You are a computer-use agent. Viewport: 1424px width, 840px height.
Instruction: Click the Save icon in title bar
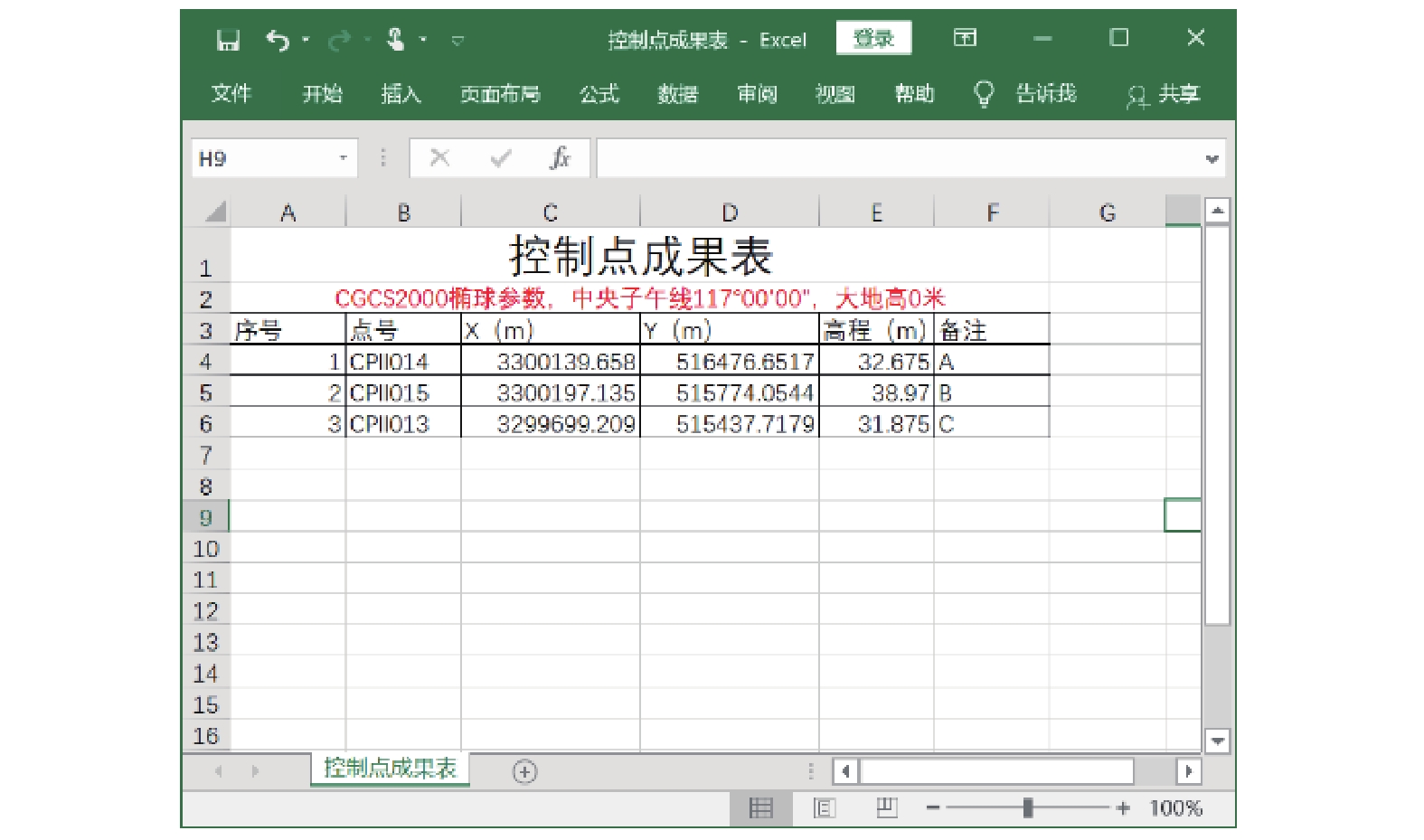click(x=228, y=40)
